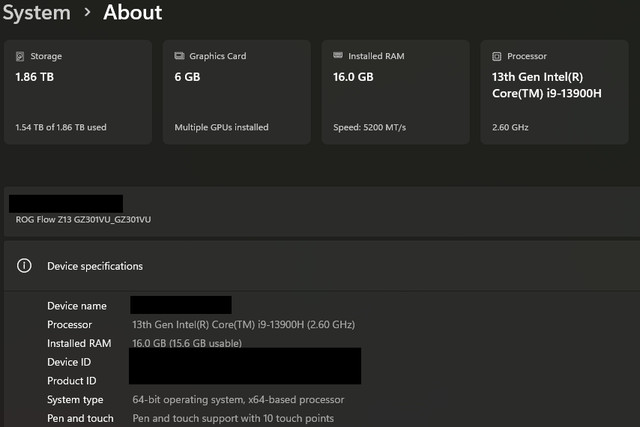Click the Storage drive icon

tap(20, 56)
